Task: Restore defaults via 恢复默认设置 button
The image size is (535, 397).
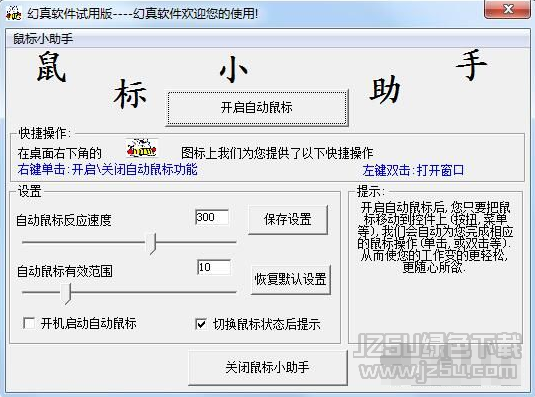Action: click(291, 280)
